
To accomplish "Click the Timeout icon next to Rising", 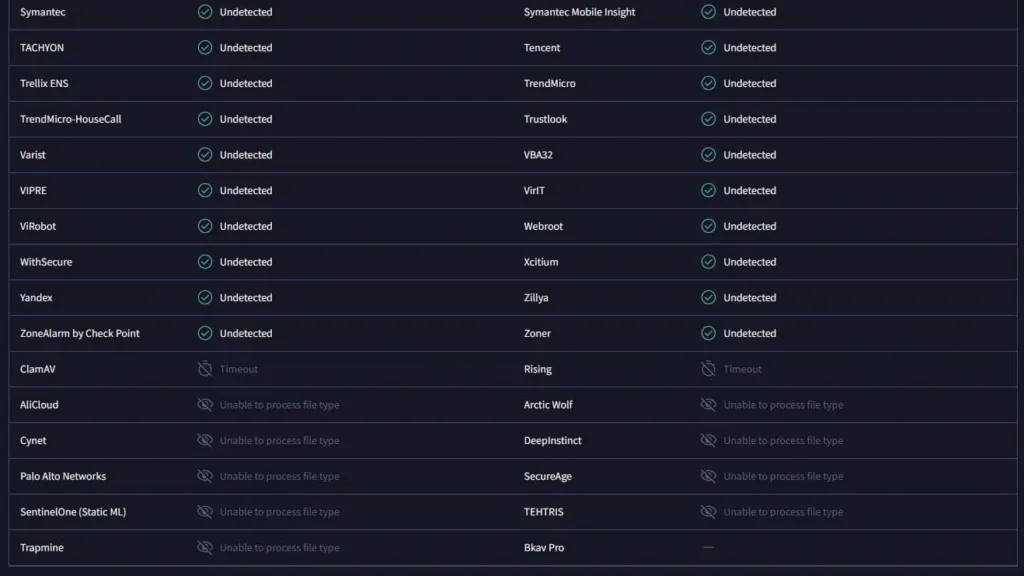I will pyautogui.click(x=708, y=369).
